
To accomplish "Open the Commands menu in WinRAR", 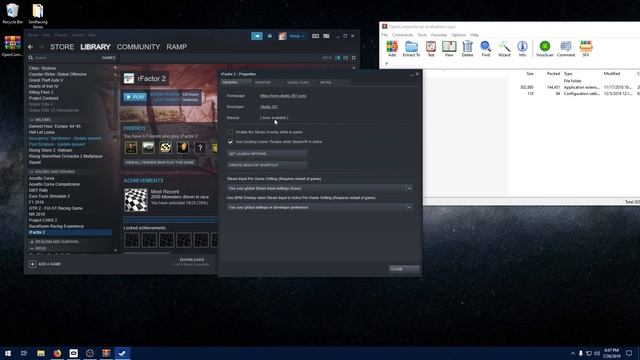I will coord(402,35).
